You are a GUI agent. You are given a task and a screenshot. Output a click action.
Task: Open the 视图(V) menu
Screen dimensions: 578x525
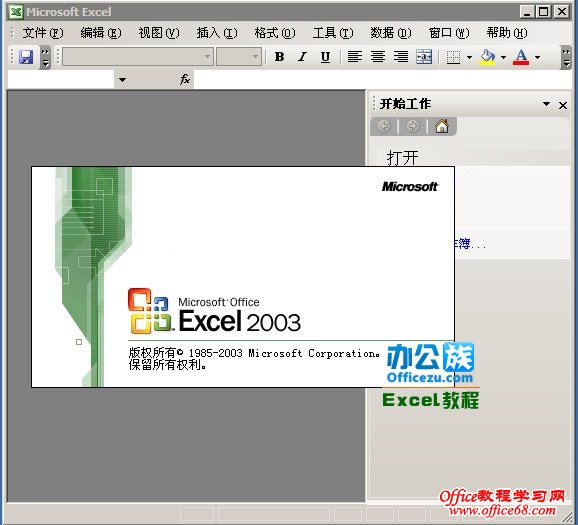(x=159, y=33)
